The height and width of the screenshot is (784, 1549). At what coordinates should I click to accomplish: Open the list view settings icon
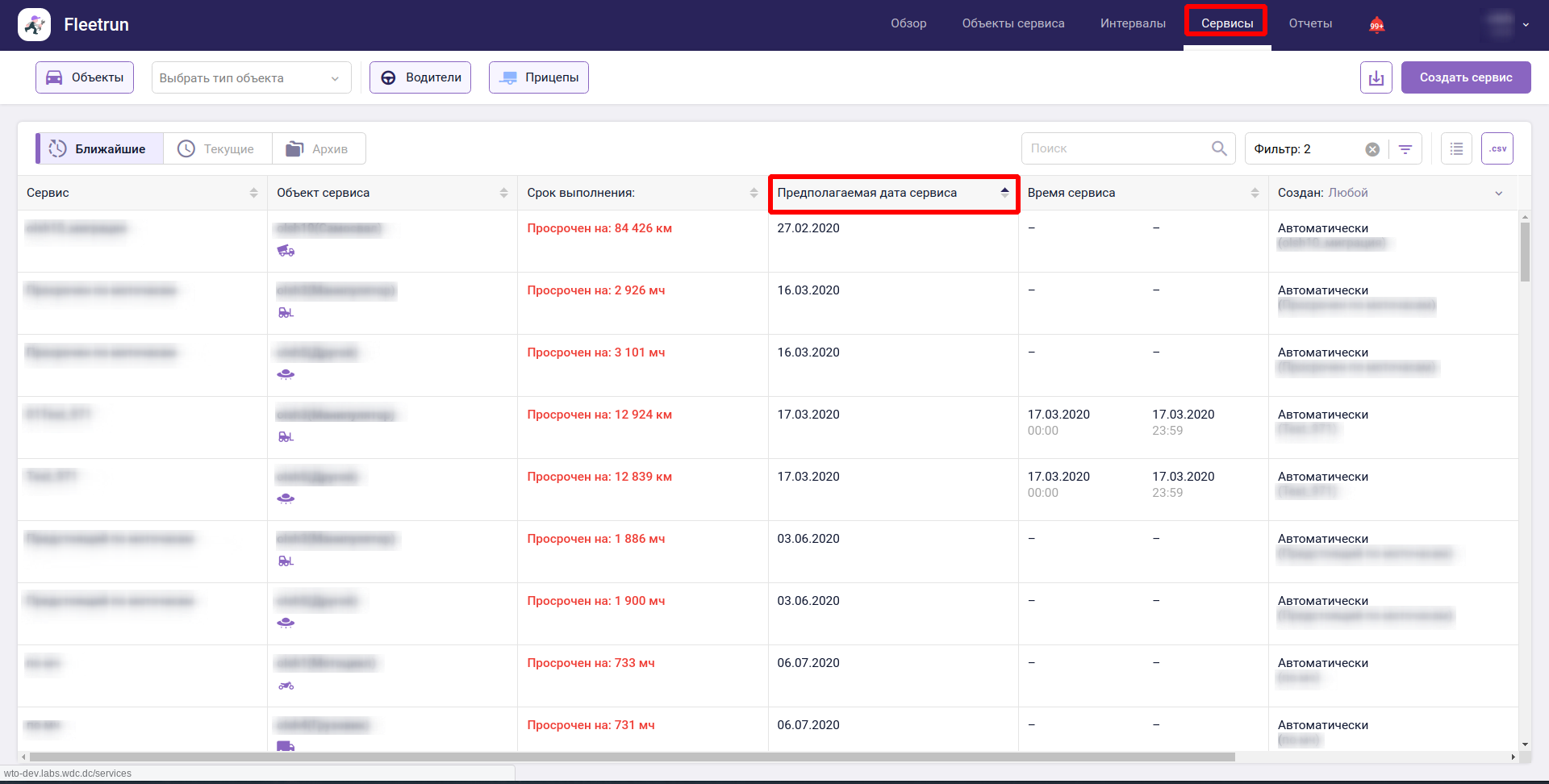click(x=1456, y=148)
